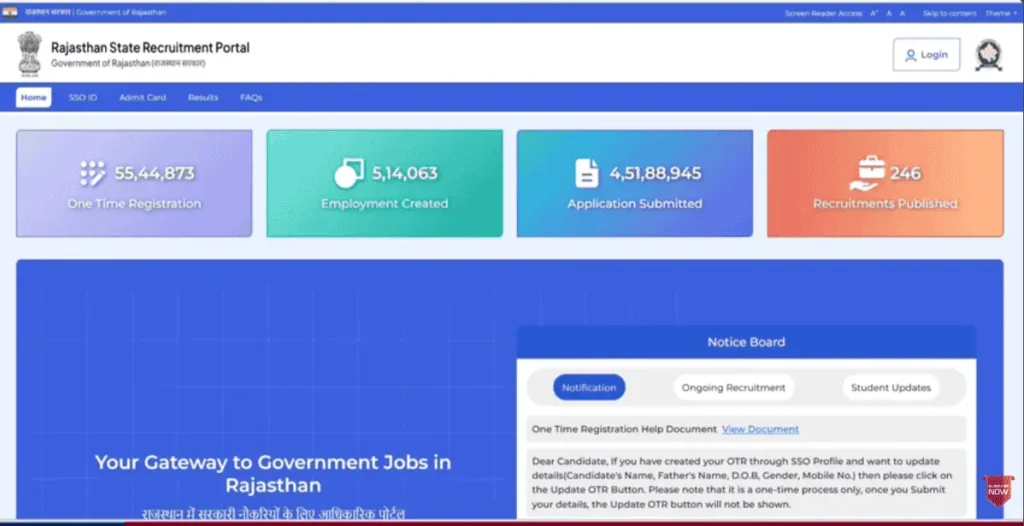Click the Rajasthan State Recruitment Portal title
The image size is (1024, 526).
point(150,48)
